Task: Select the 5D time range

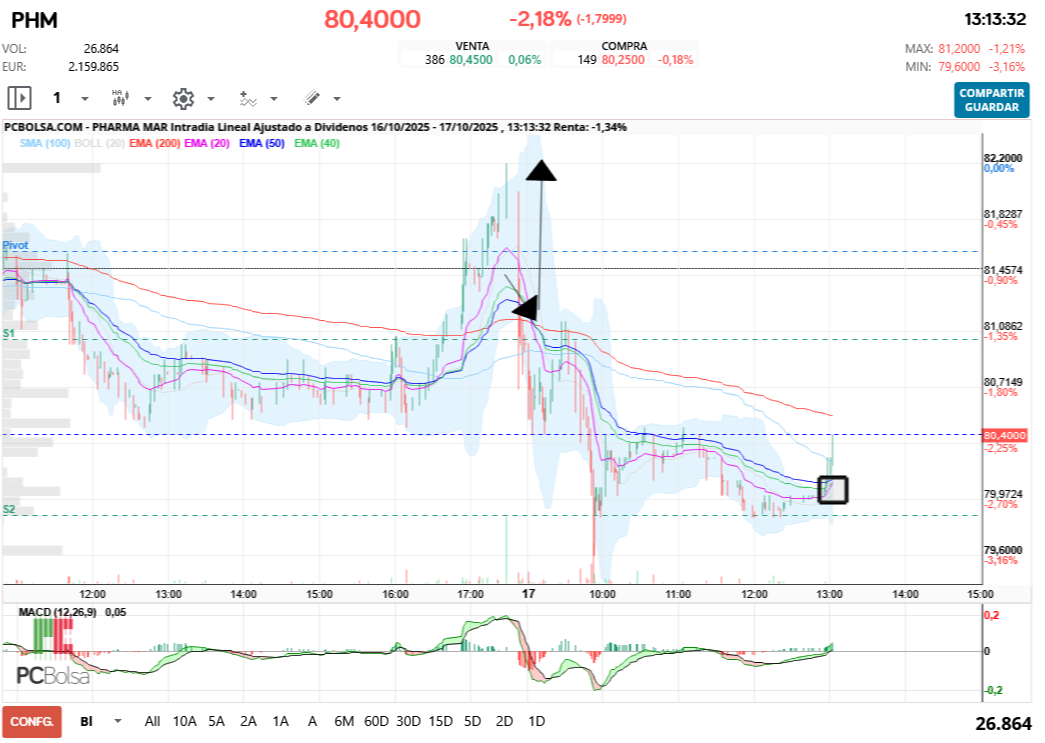Action: [x=473, y=721]
